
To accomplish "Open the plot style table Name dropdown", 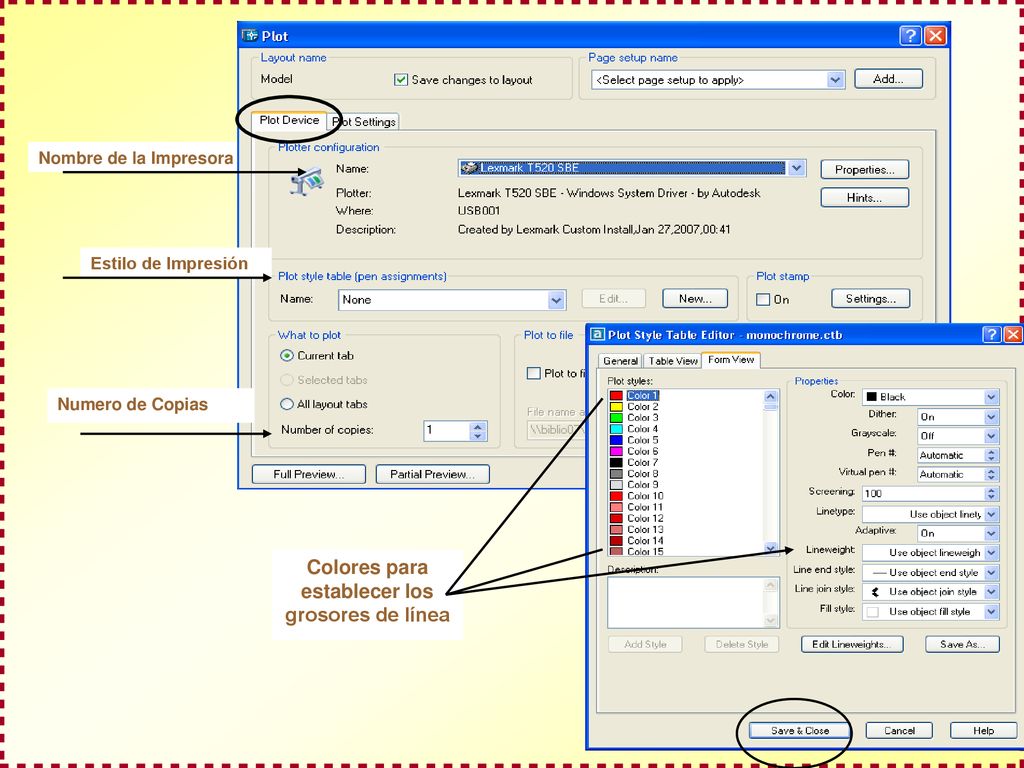I will [x=556, y=300].
